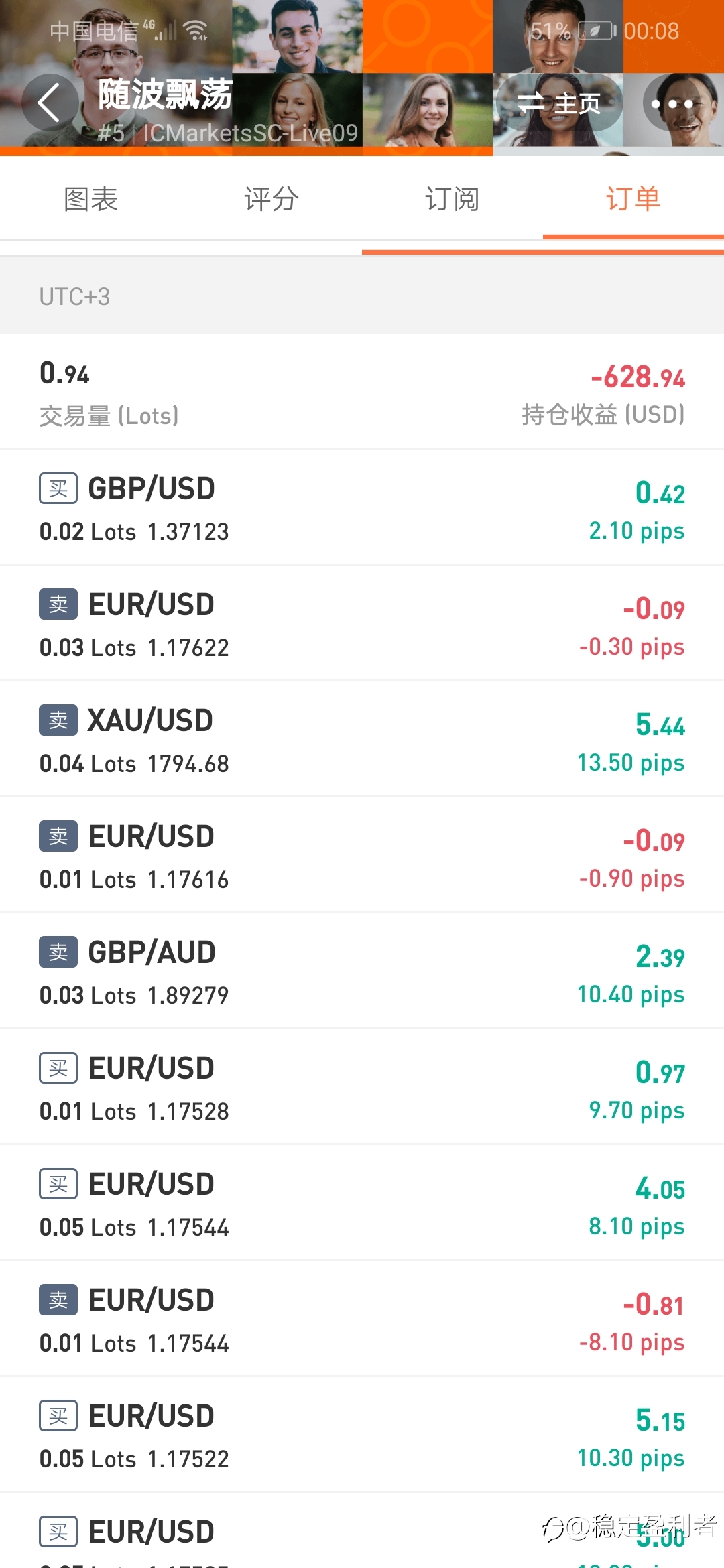Screen dimensions: 724x1568
Task: Open the three-dots more menu
Action: [x=672, y=104]
